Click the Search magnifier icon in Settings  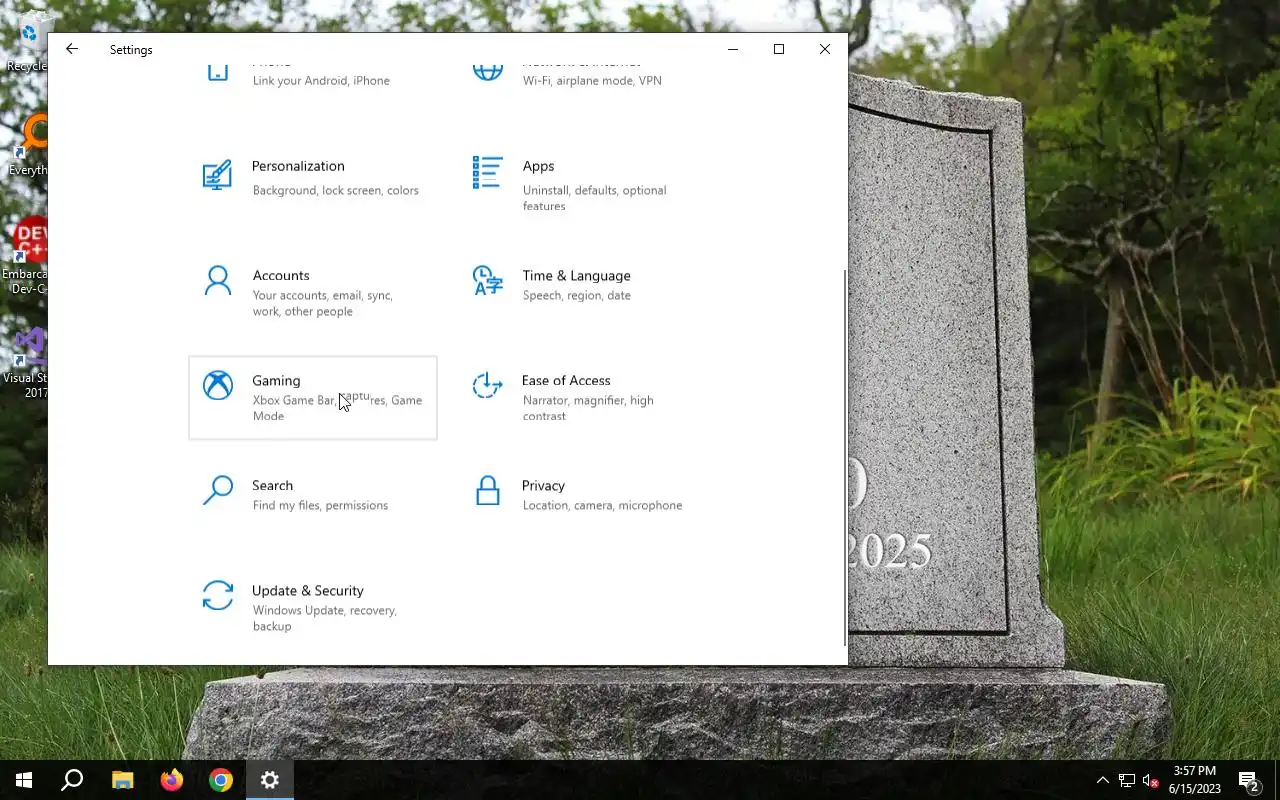(217, 490)
